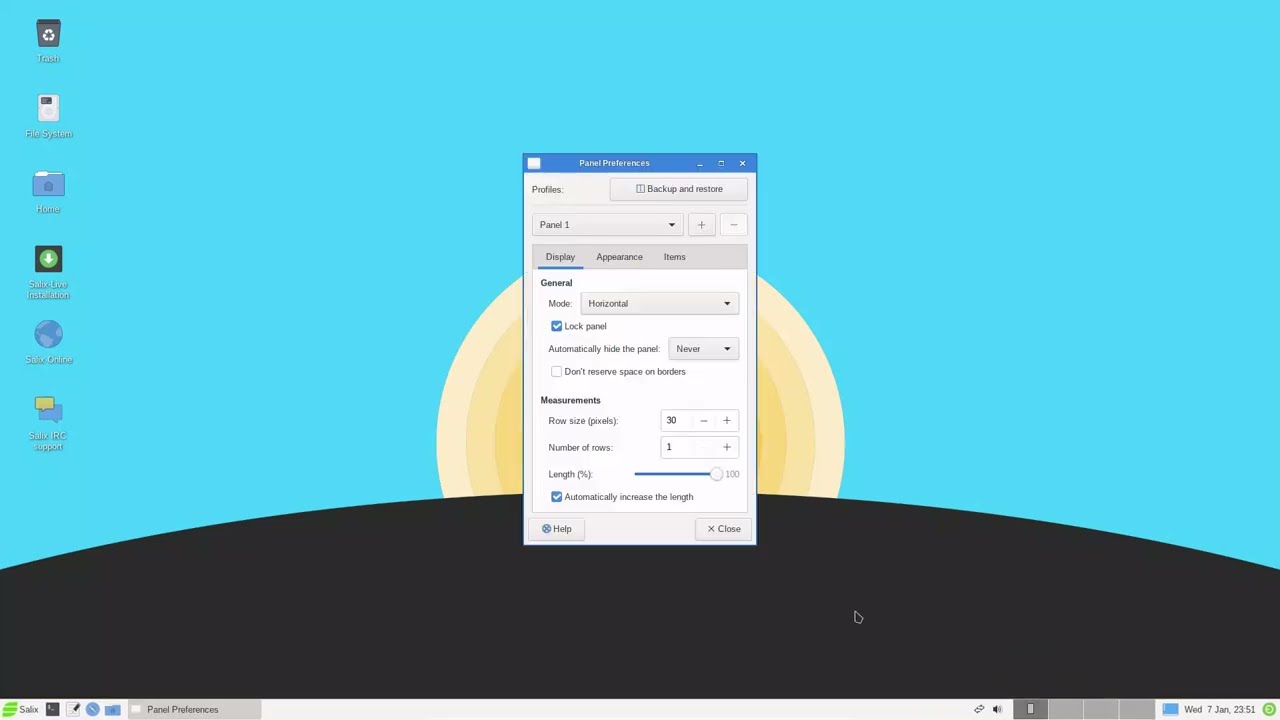Decrease row size with the minus button
Viewport: 1280px width, 720px height.
(x=703, y=421)
